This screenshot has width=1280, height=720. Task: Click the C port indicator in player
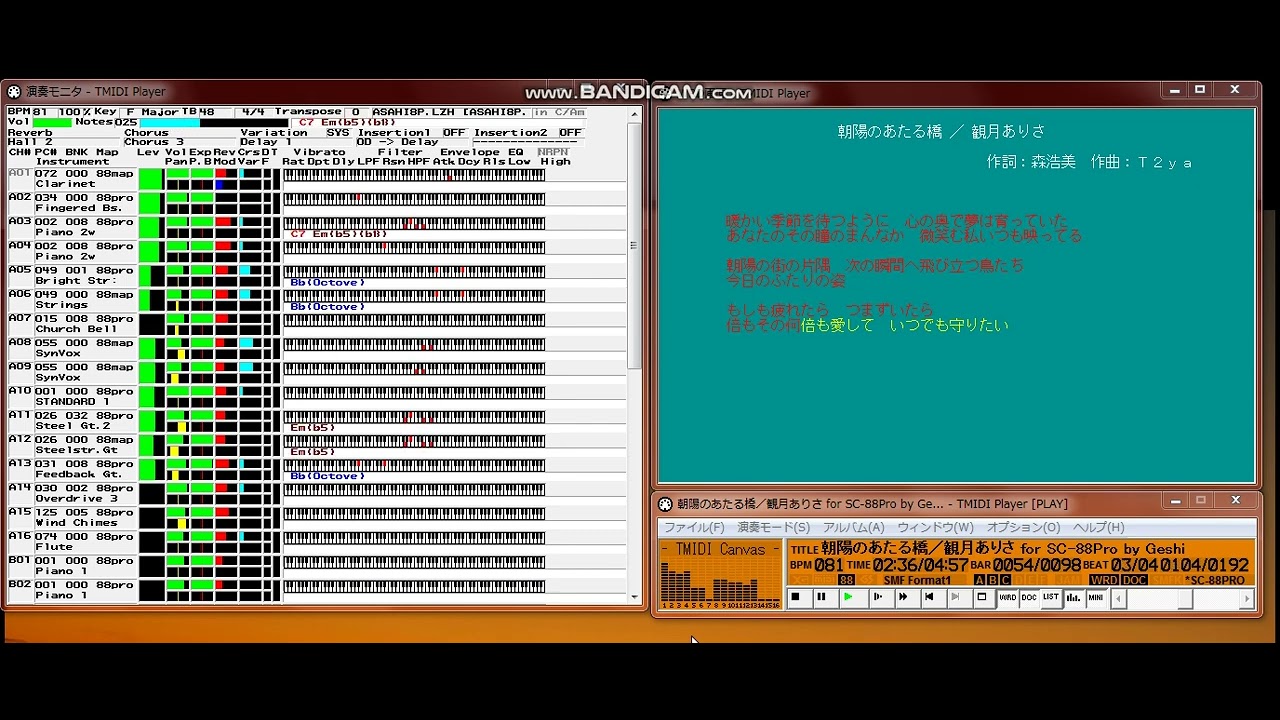point(1005,580)
